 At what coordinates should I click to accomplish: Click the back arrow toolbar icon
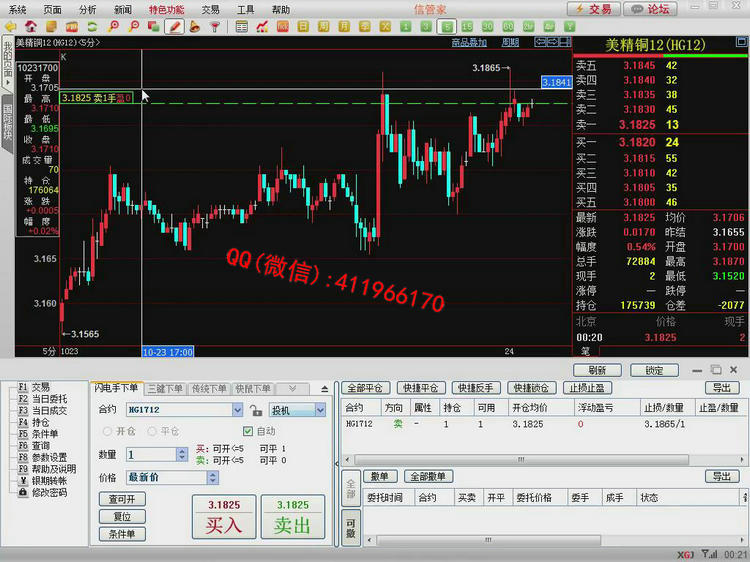(10, 26)
